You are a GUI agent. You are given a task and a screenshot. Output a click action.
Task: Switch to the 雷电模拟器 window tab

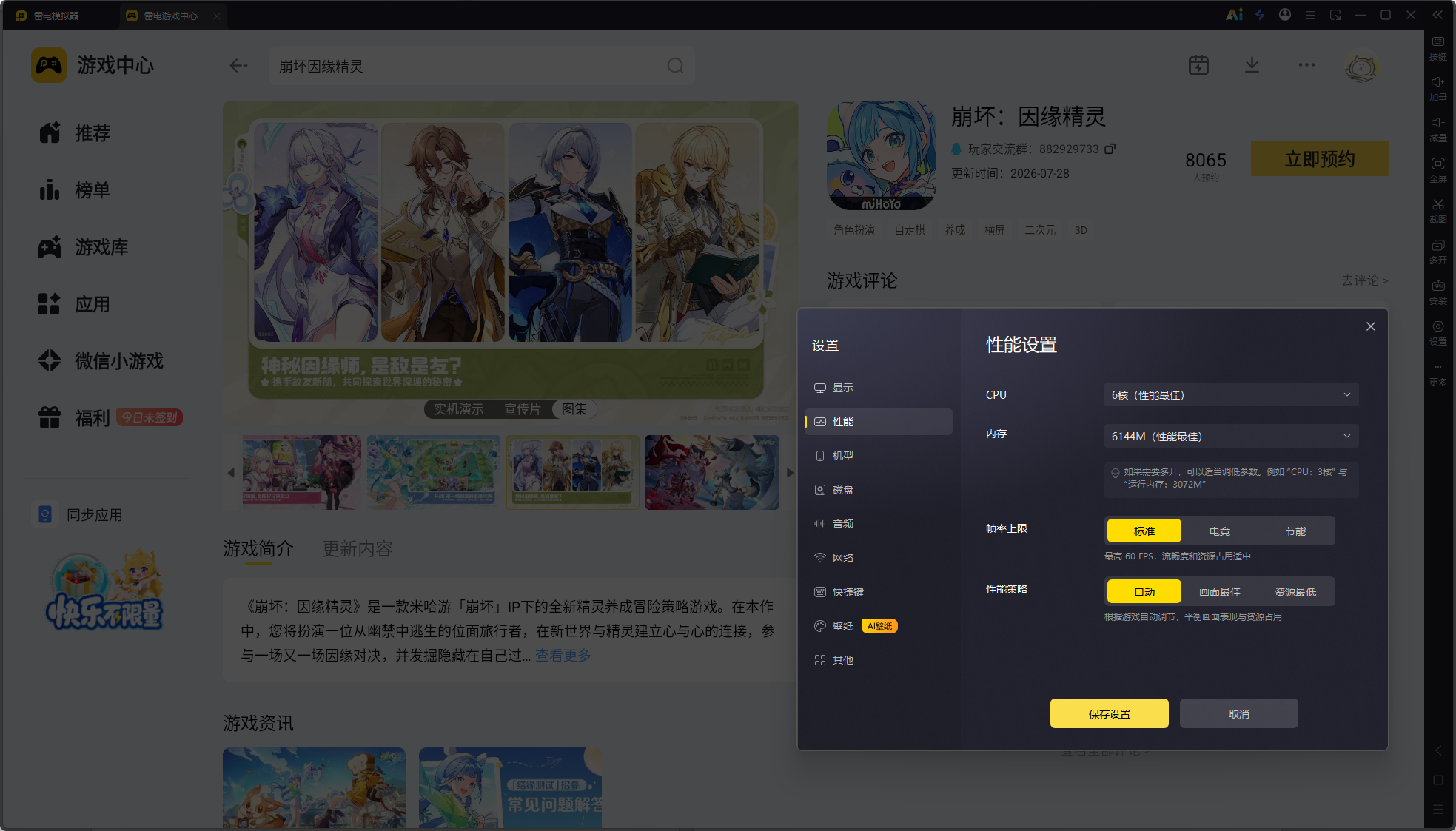(56, 16)
